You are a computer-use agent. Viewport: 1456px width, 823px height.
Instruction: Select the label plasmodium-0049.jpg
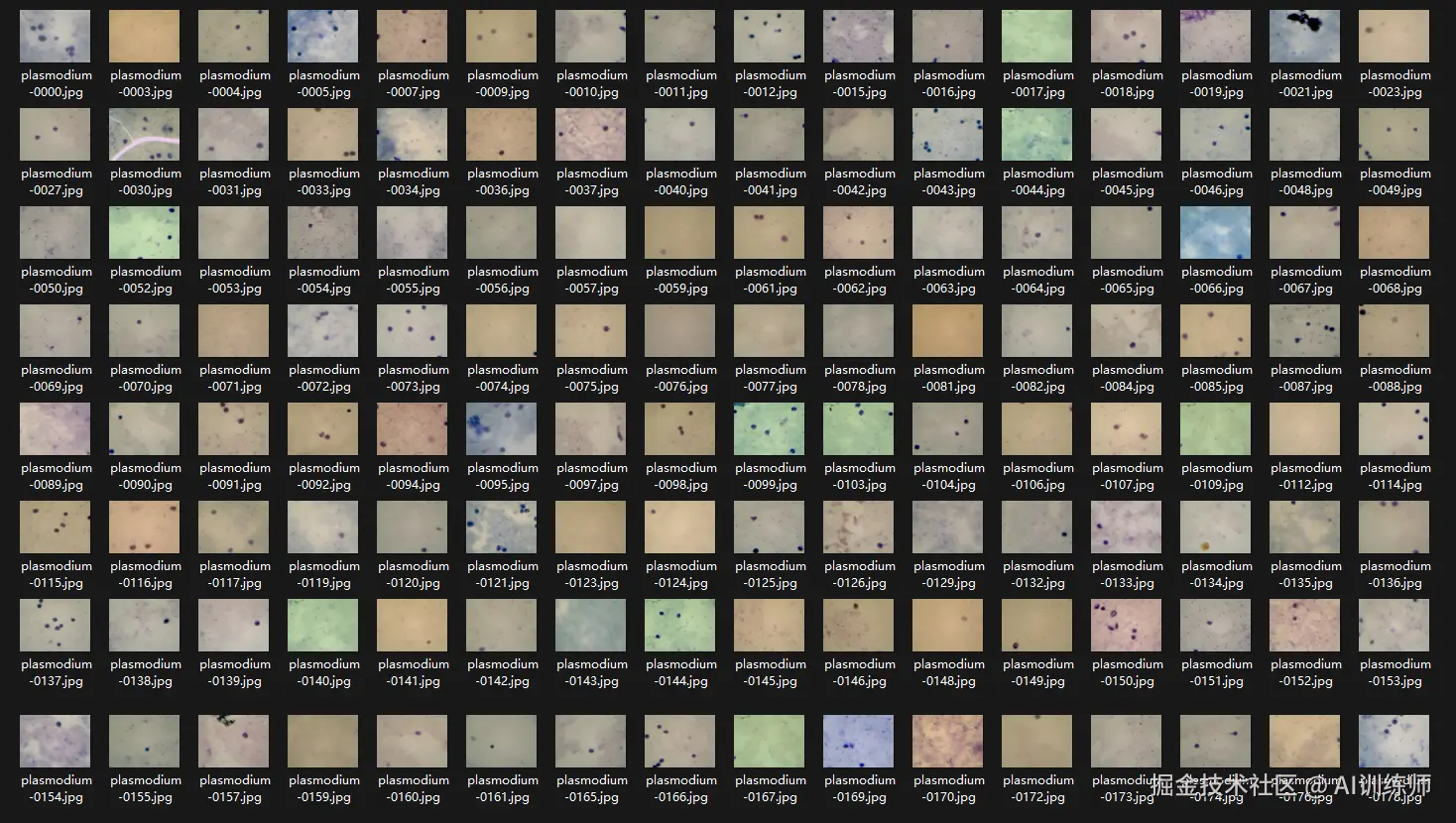click(x=1395, y=181)
